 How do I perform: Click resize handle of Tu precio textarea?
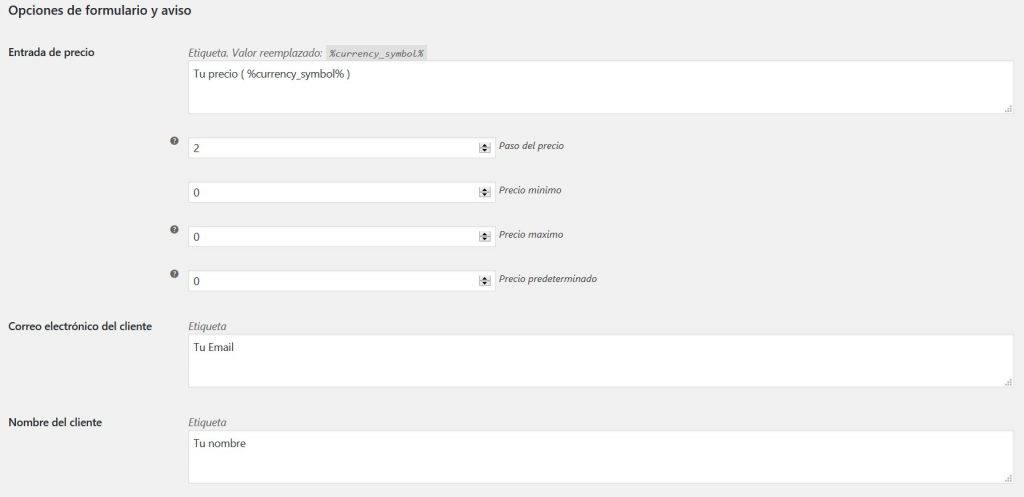(1008, 108)
